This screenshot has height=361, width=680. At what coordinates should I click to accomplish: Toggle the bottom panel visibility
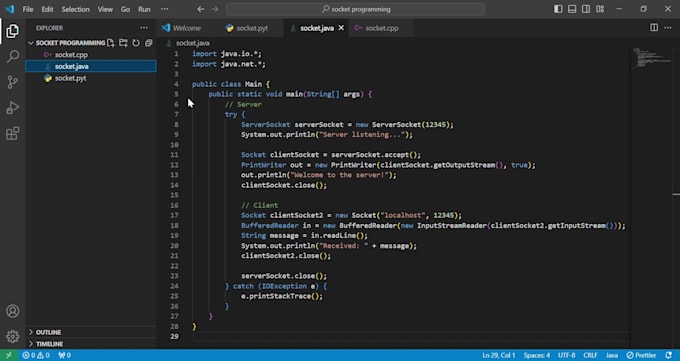[x=572, y=9]
